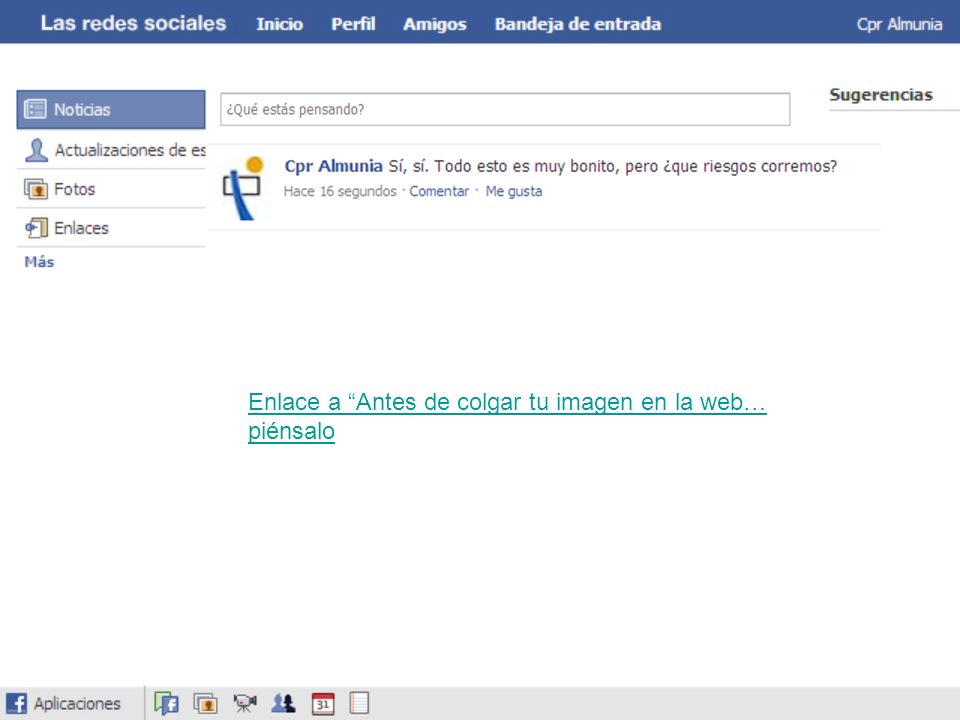Open link Antes de colgar tu imagen
Image resolution: width=960 pixels, height=720 pixels.
[x=507, y=416]
